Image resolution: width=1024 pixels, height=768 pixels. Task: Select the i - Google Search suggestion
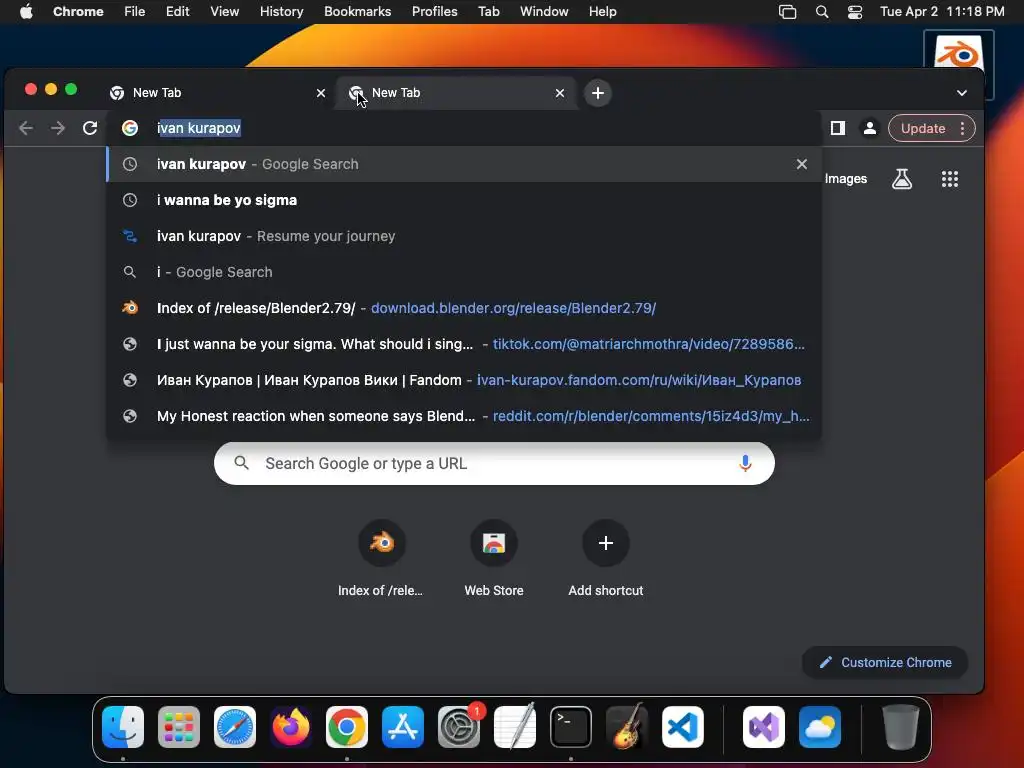pyautogui.click(x=464, y=272)
